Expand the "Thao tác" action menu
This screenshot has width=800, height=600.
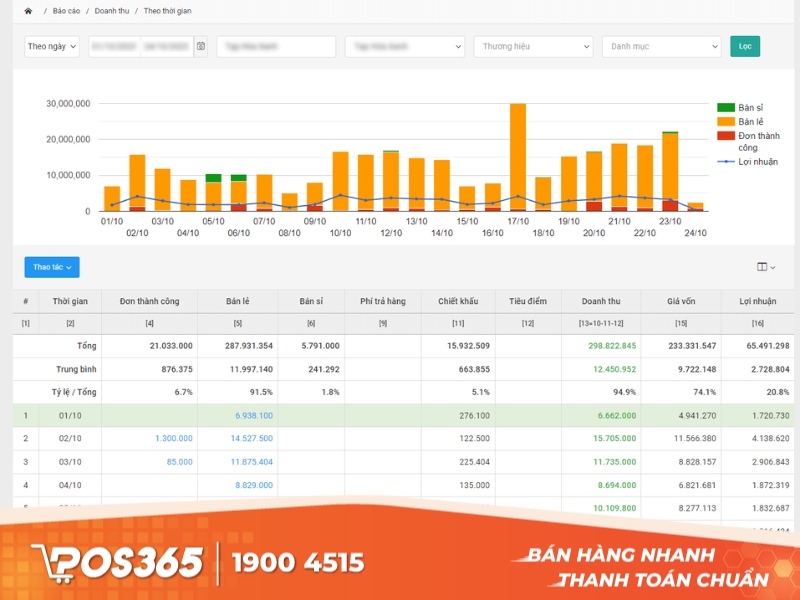tap(51, 266)
